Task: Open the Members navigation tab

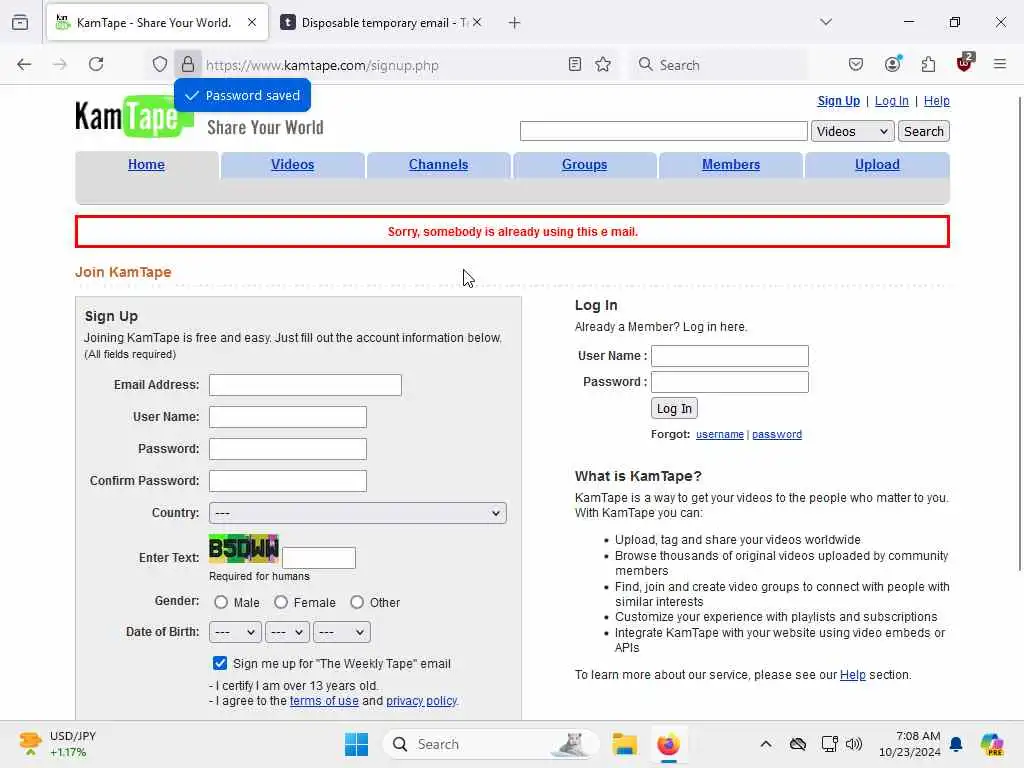Action: coord(731,165)
